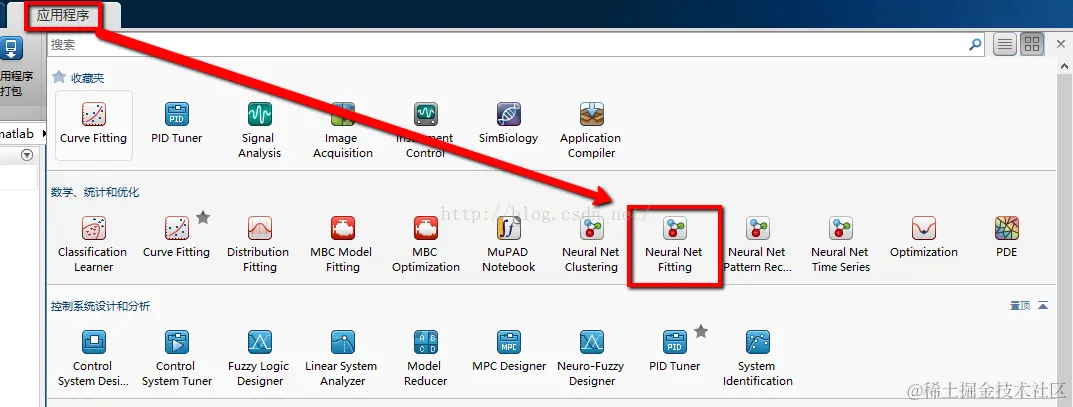Screen dimensions: 1073x407
Task: Launch the Optimization app
Action: [923, 237]
